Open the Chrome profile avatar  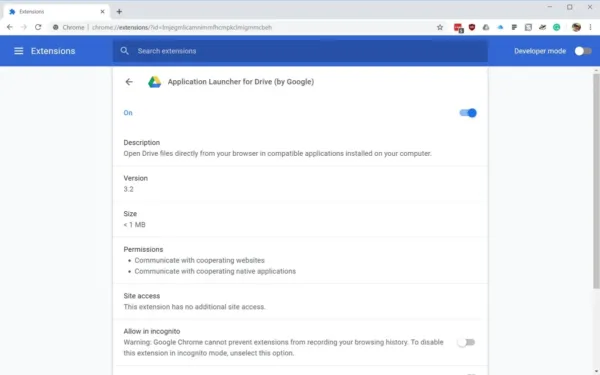click(576, 27)
